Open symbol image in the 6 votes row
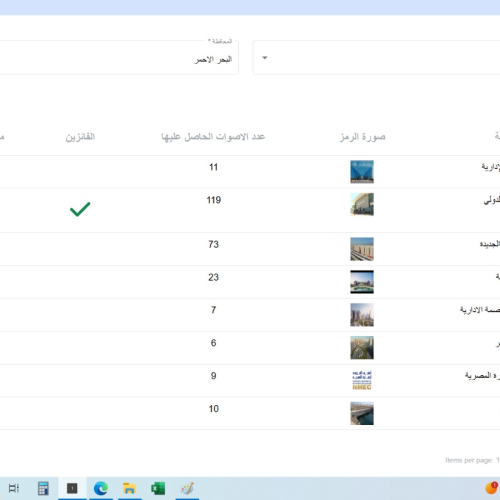The image size is (500, 500). click(362, 348)
